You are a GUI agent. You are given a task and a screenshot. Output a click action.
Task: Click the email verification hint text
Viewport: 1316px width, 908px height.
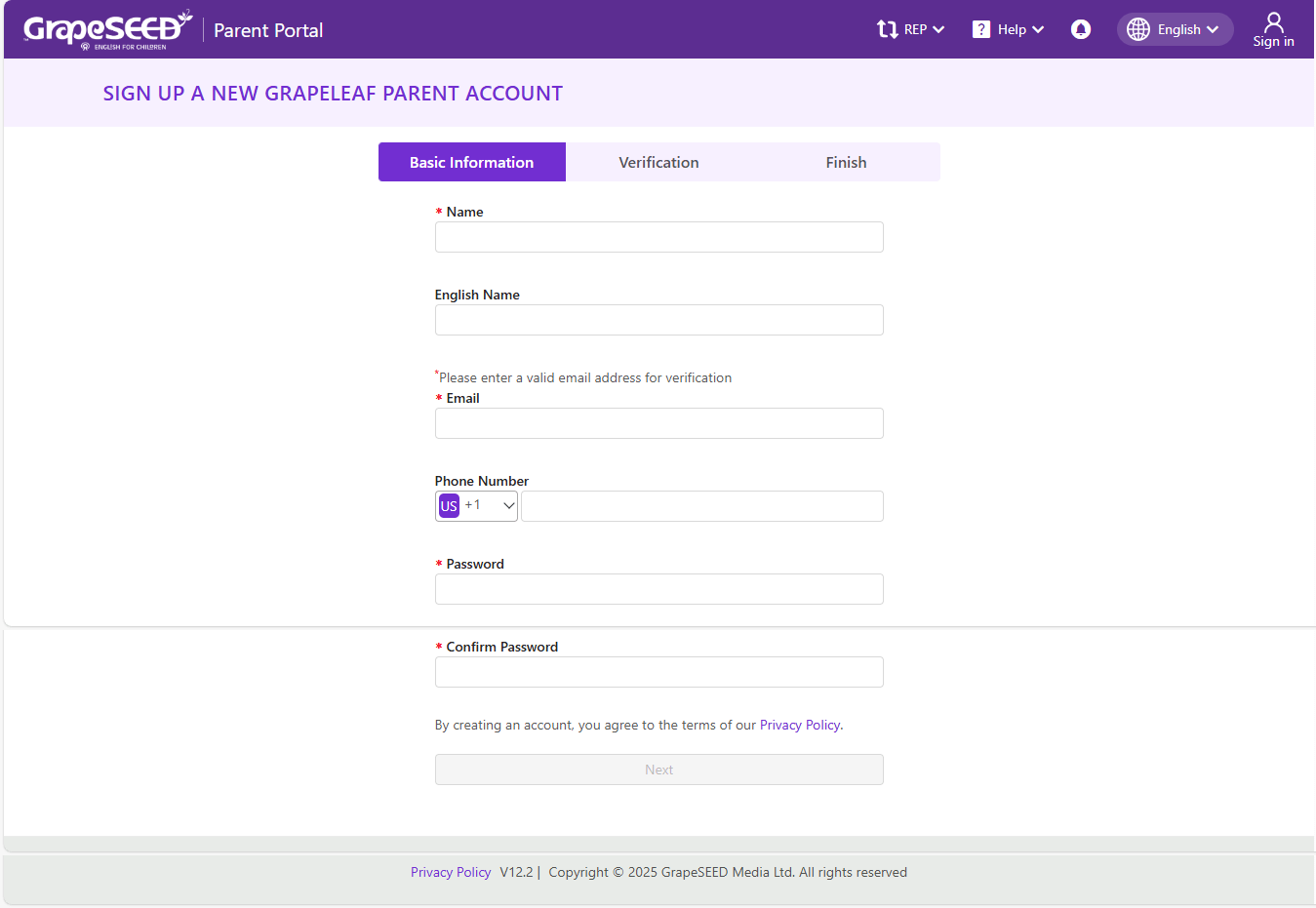(x=583, y=377)
